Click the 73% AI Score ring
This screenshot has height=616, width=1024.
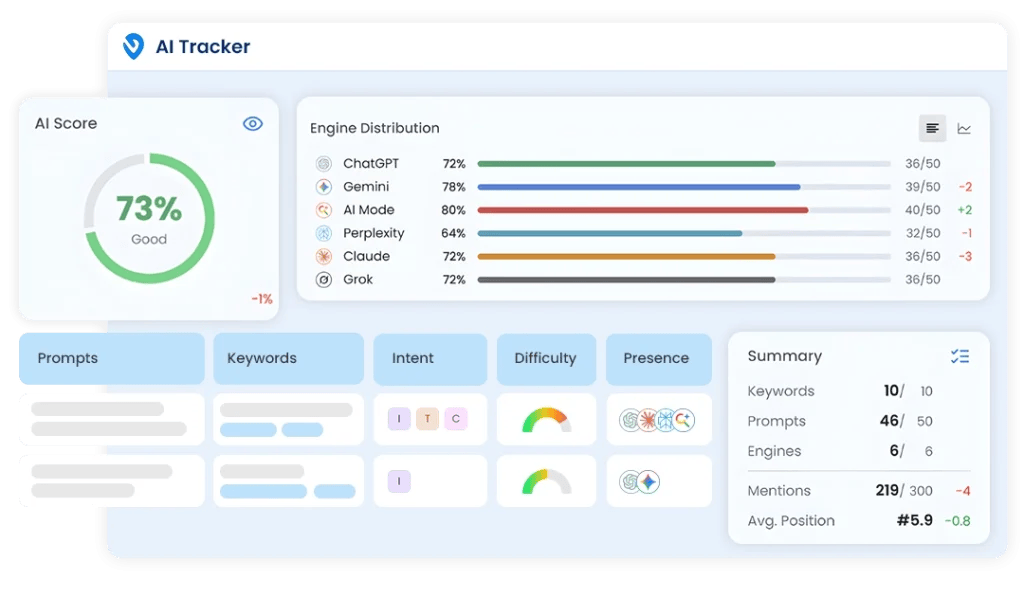coord(150,218)
